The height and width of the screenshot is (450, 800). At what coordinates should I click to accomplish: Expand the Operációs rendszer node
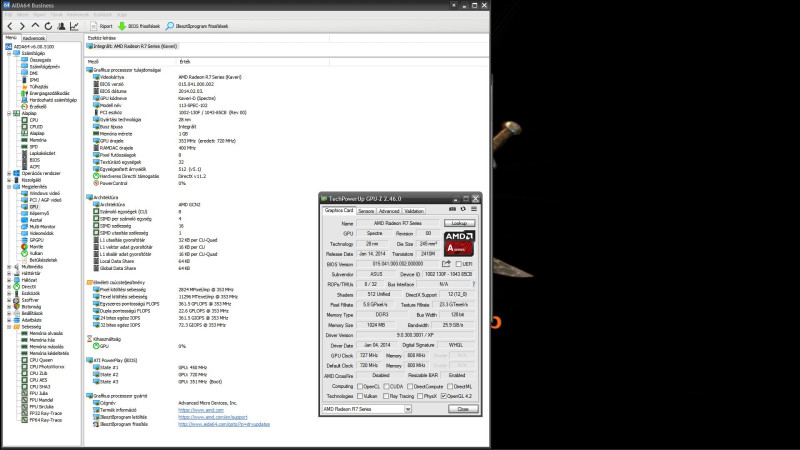[x=9, y=173]
